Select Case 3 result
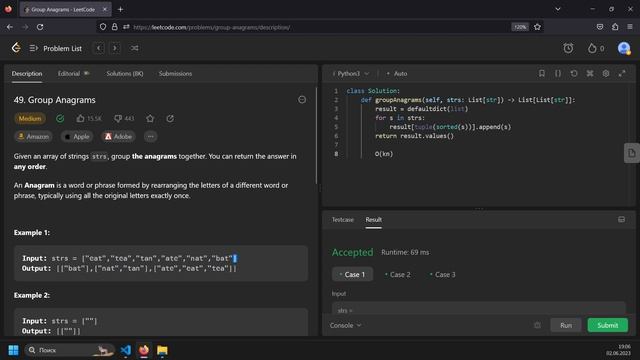The height and width of the screenshot is (360, 640). pos(443,274)
